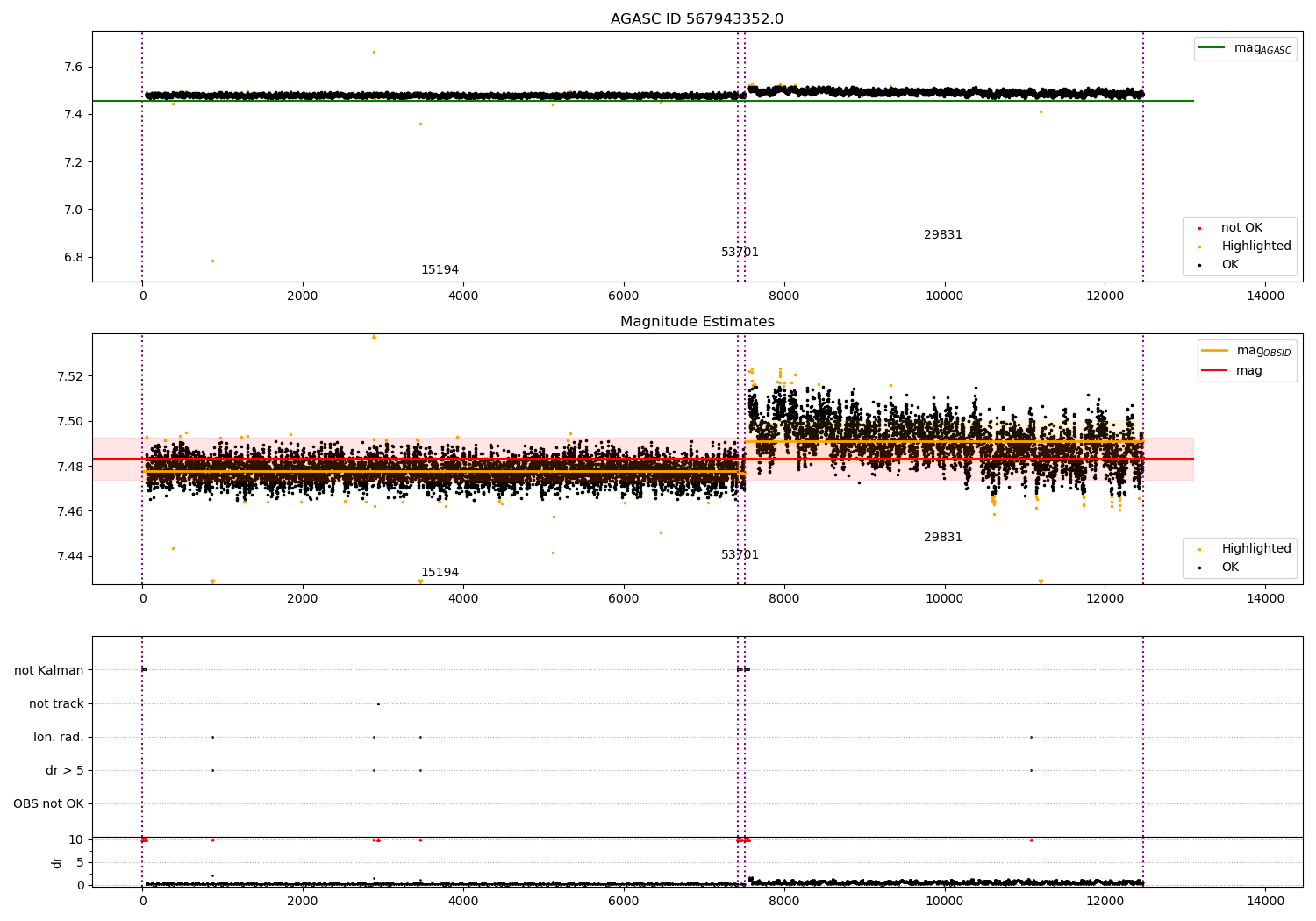1316x921 pixels.
Task: Click 'not OK' in the top plot legend
Action: (x=1241, y=228)
